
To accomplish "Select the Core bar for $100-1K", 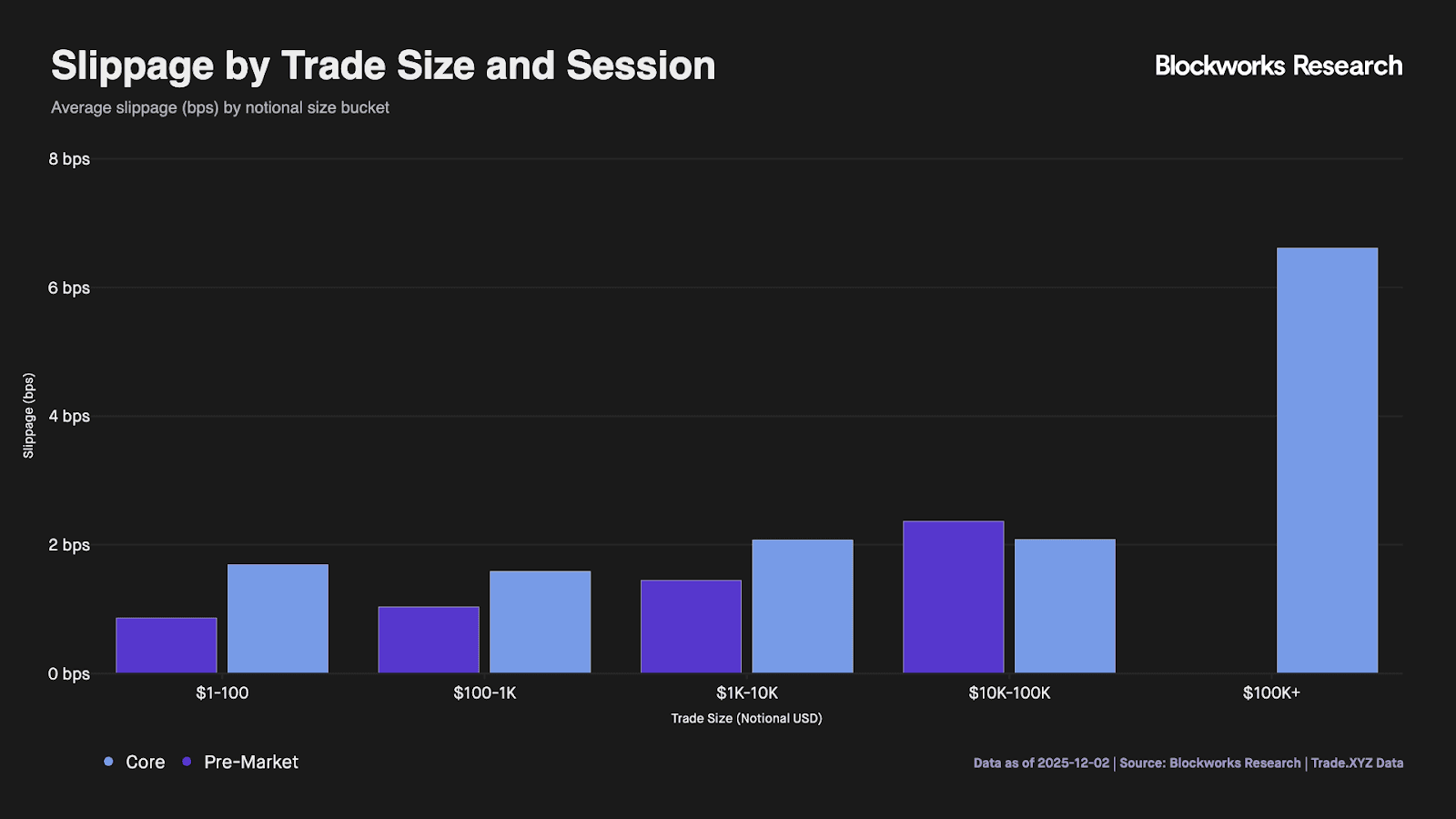I will [540, 622].
